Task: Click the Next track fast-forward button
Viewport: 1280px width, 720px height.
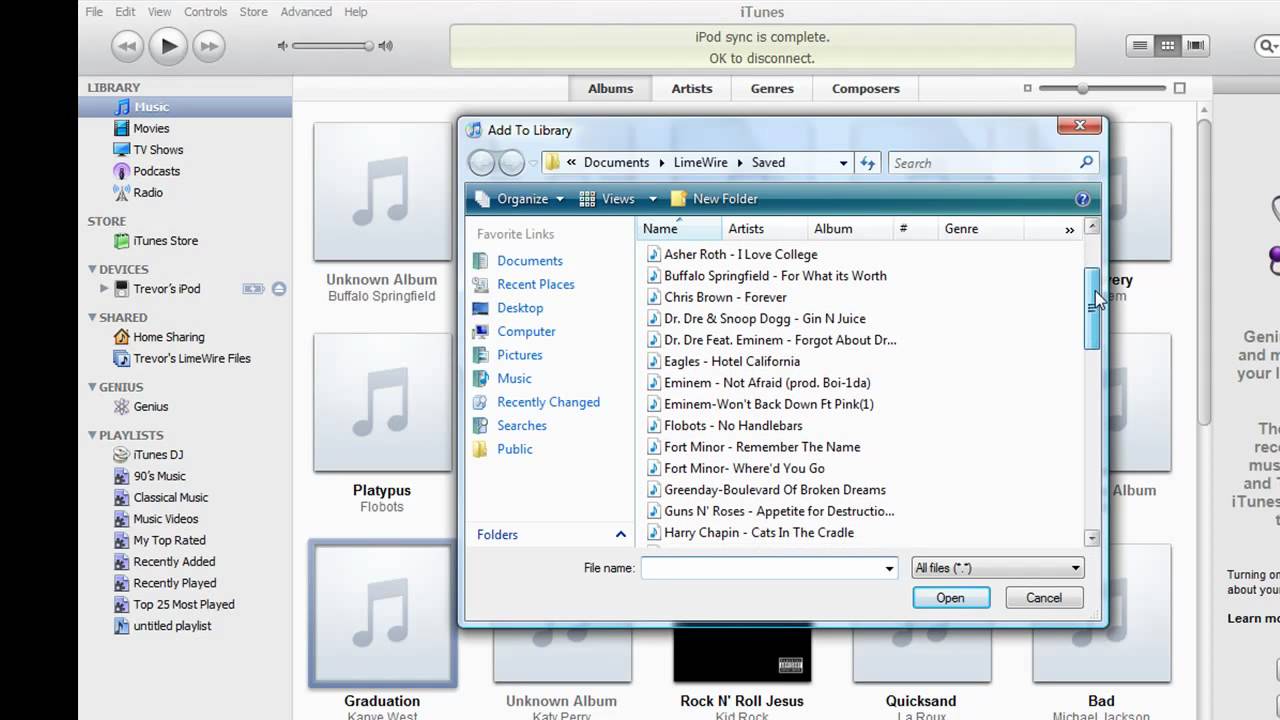Action: click(208, 45)
